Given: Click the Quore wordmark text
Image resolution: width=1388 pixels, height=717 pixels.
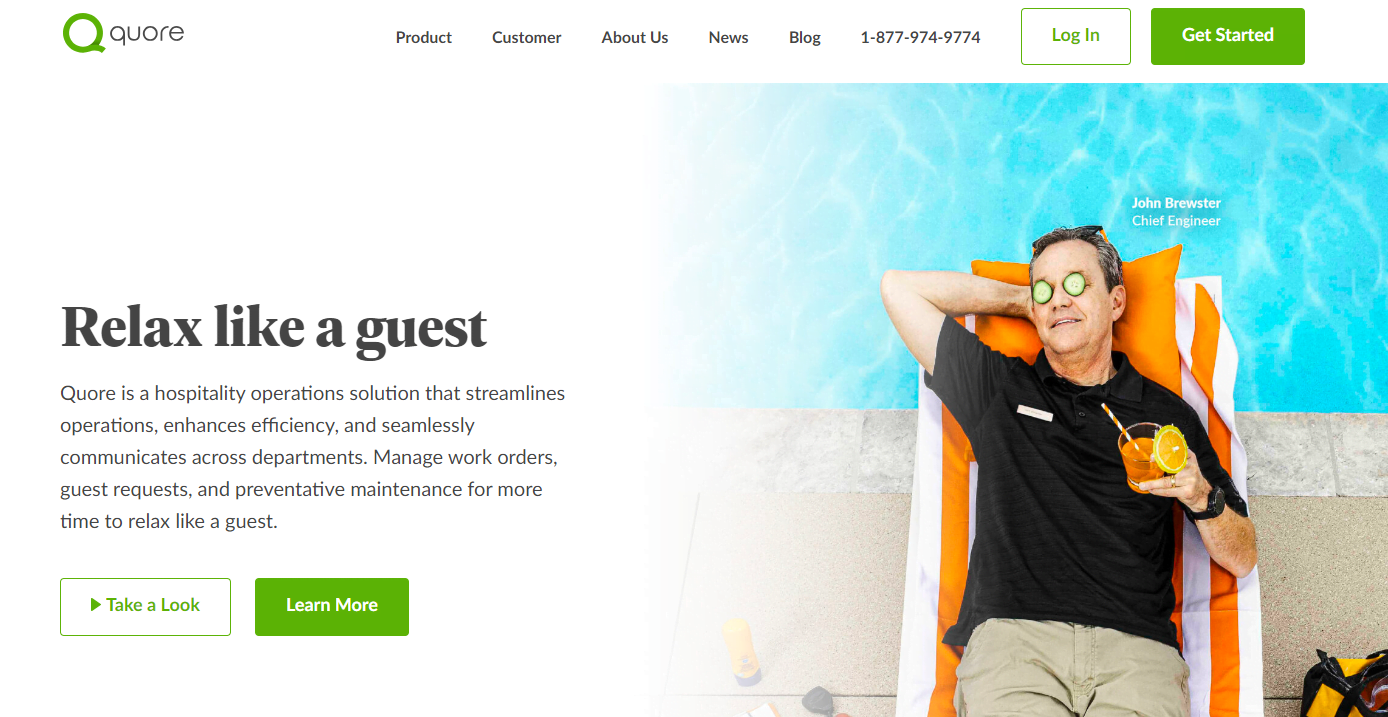Looking at the screenshot, I should tap(147, 33).
